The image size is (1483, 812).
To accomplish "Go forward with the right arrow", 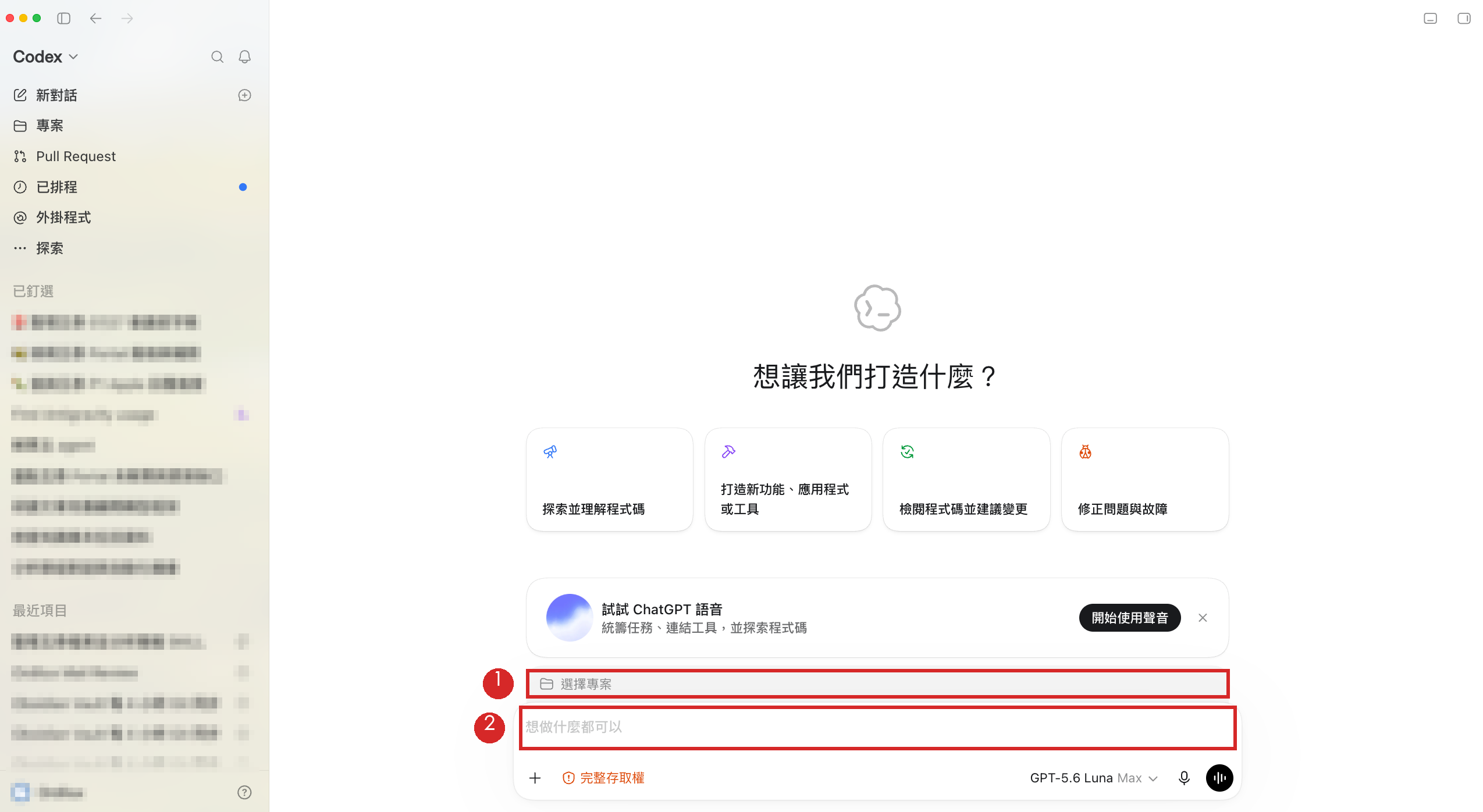I will coord(127,19).
